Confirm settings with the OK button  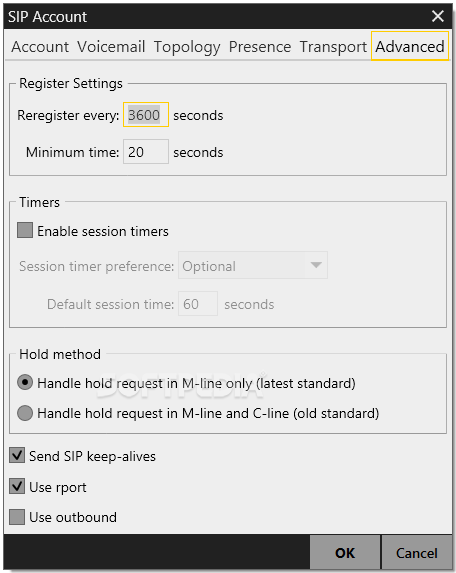point(345,553)
